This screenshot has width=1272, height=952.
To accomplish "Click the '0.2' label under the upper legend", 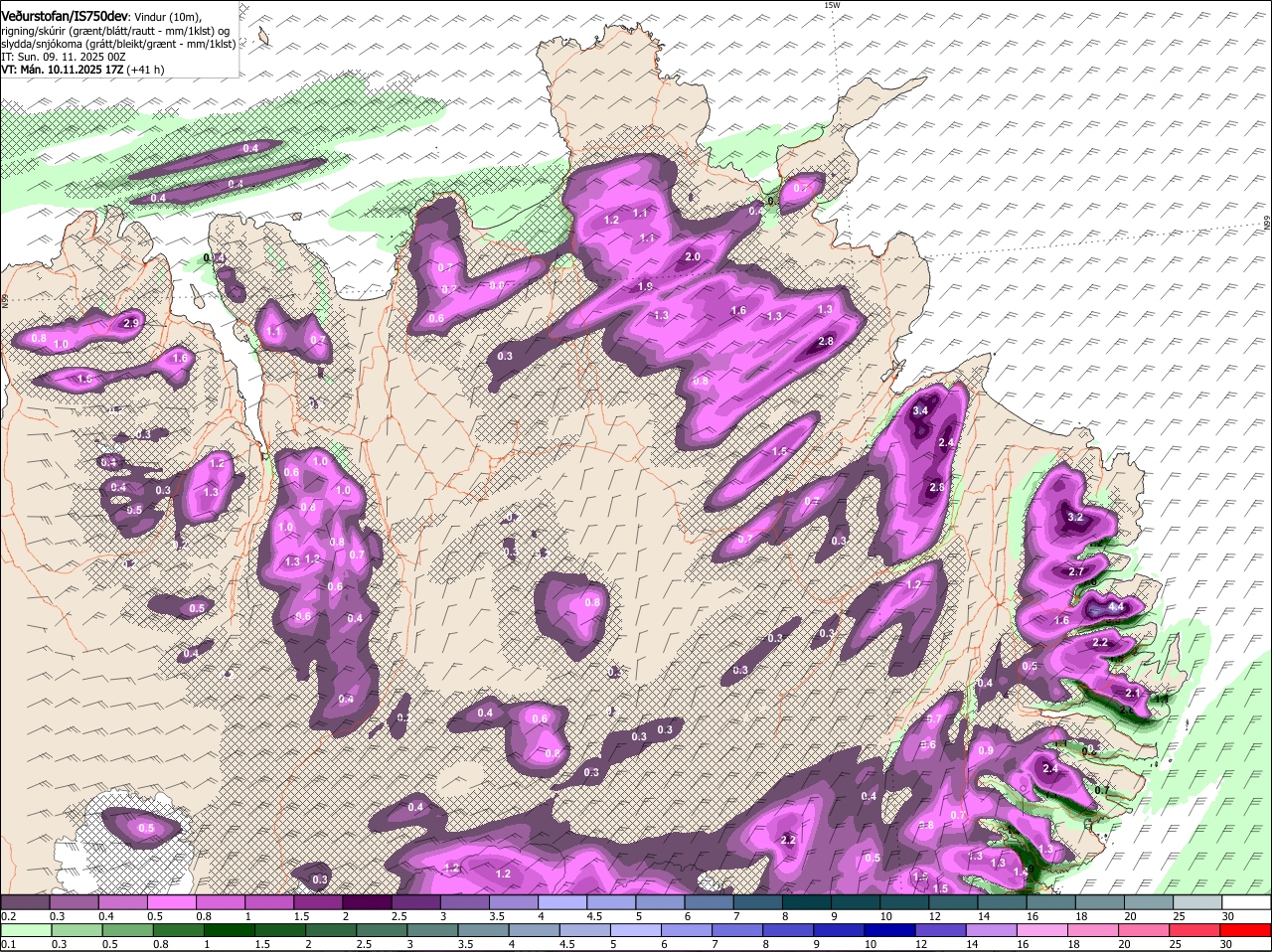I will (x=8, y=915).
